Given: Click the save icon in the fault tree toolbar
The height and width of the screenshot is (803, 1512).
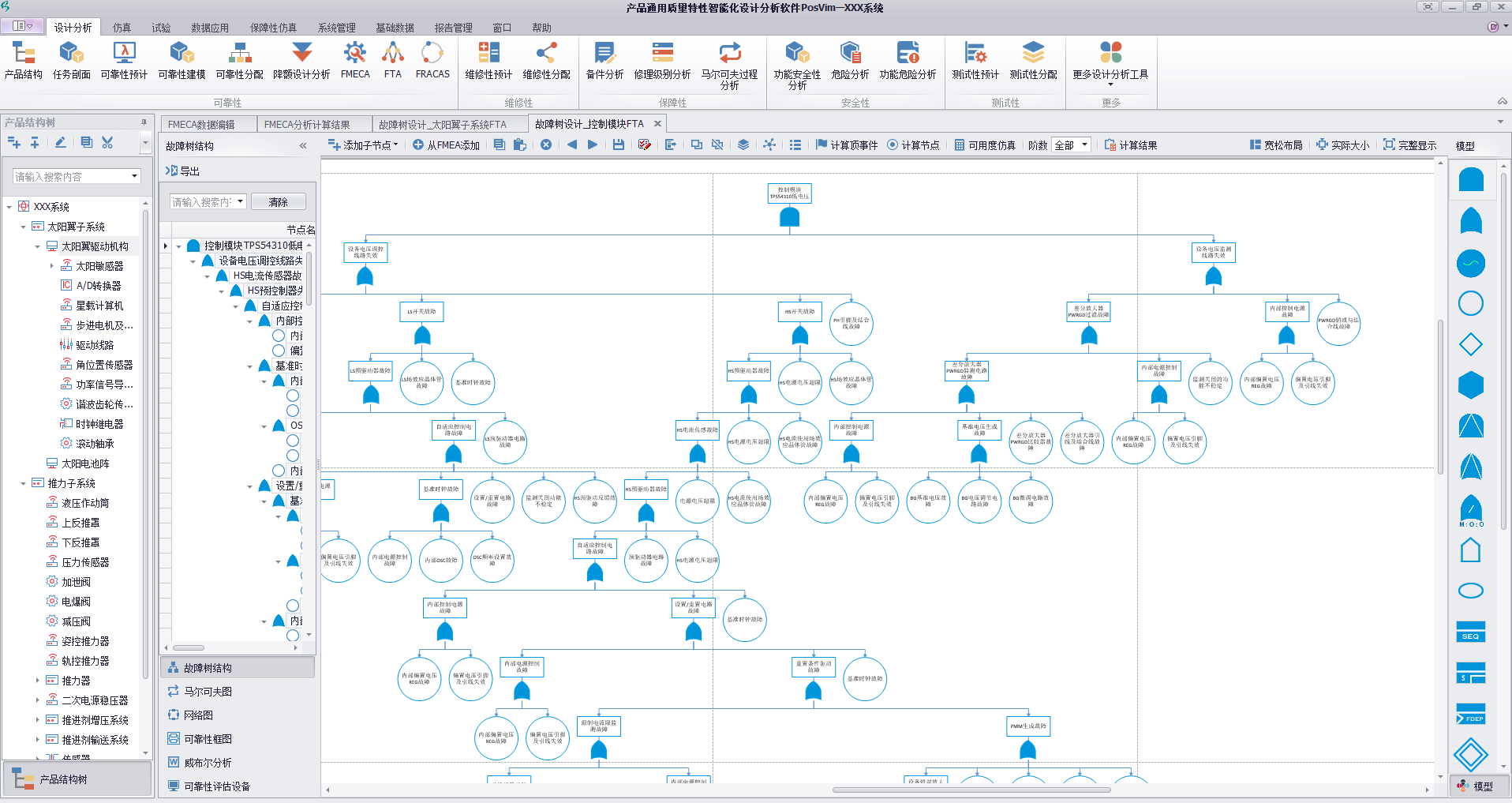Looking at the screenshot, I should pyautogui.click(x=619, y=145).
